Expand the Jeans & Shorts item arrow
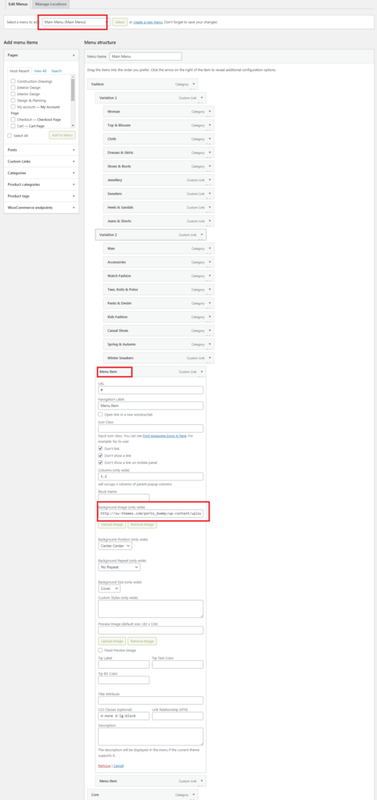 [210, 221]
